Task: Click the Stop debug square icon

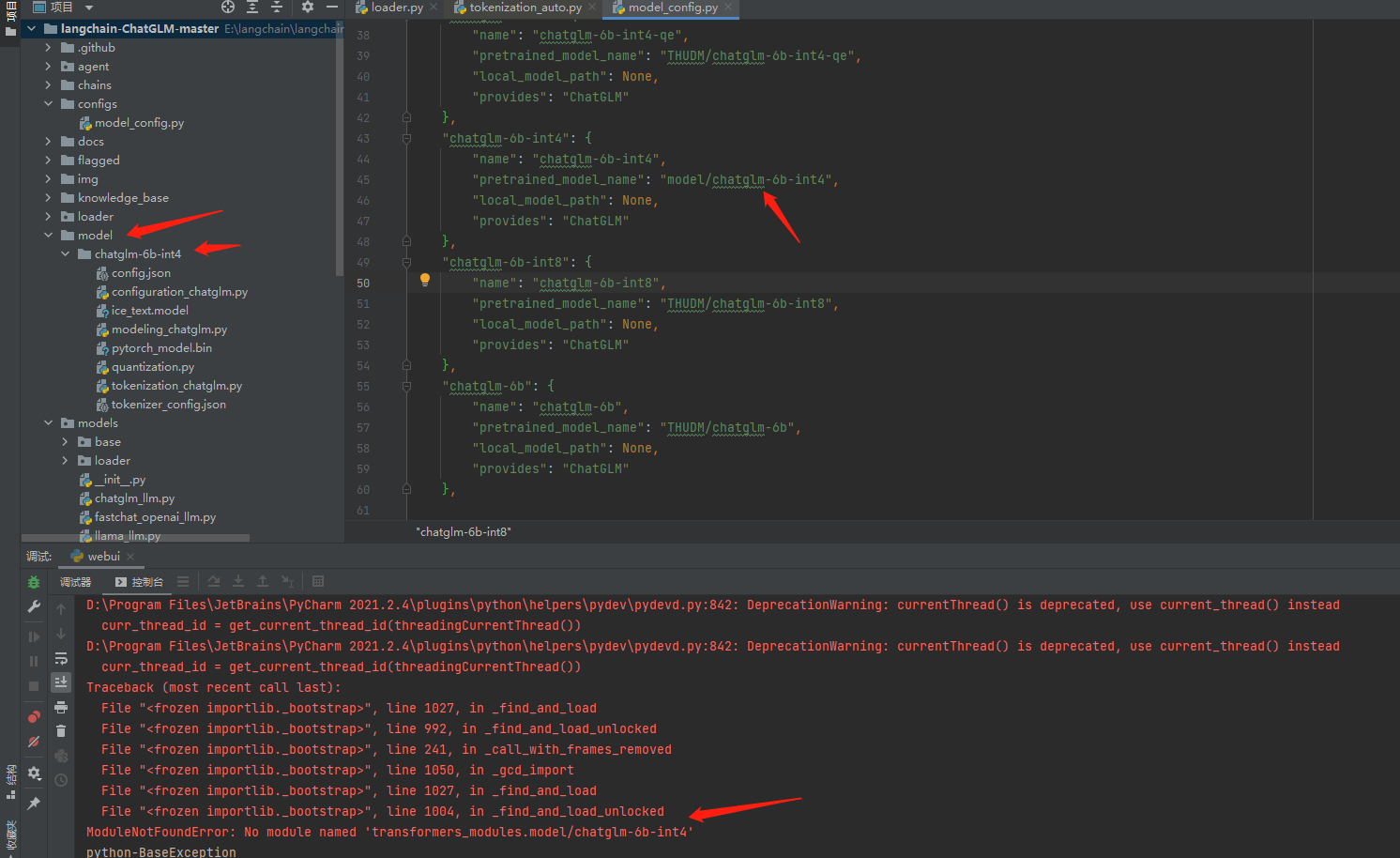Action: [34, 686]
